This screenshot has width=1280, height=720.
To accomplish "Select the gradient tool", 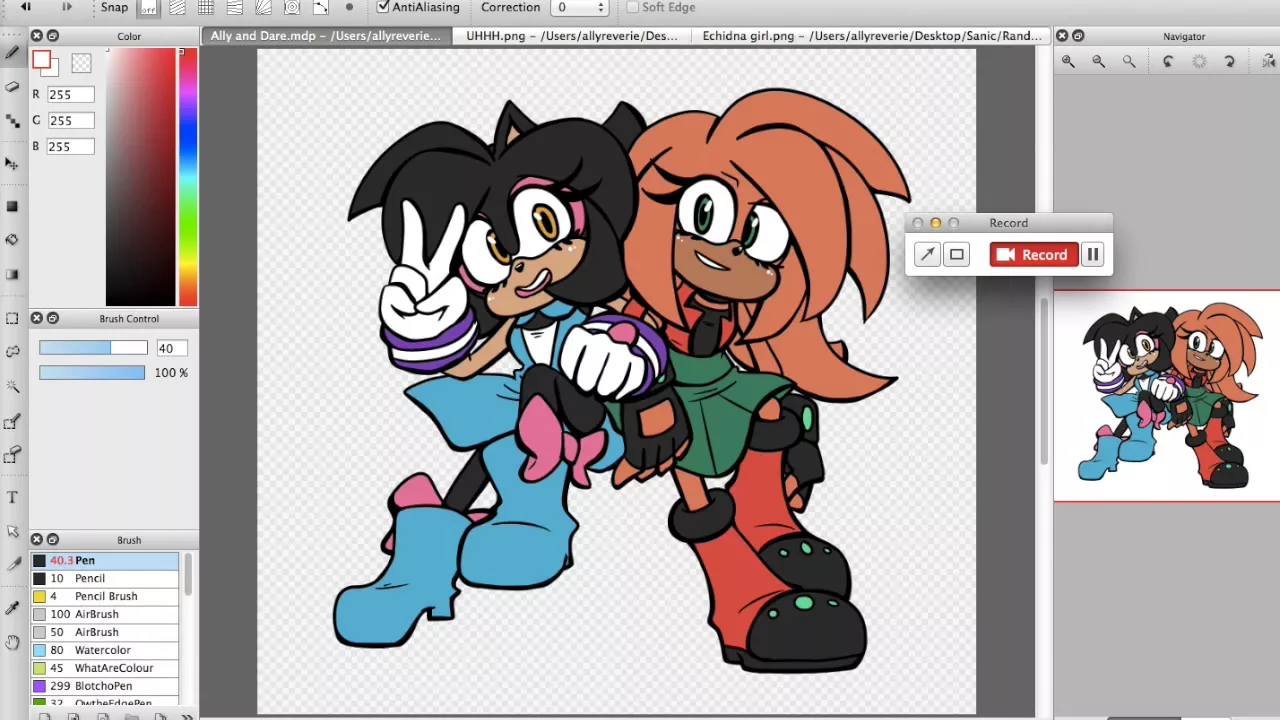I will 12,274.
